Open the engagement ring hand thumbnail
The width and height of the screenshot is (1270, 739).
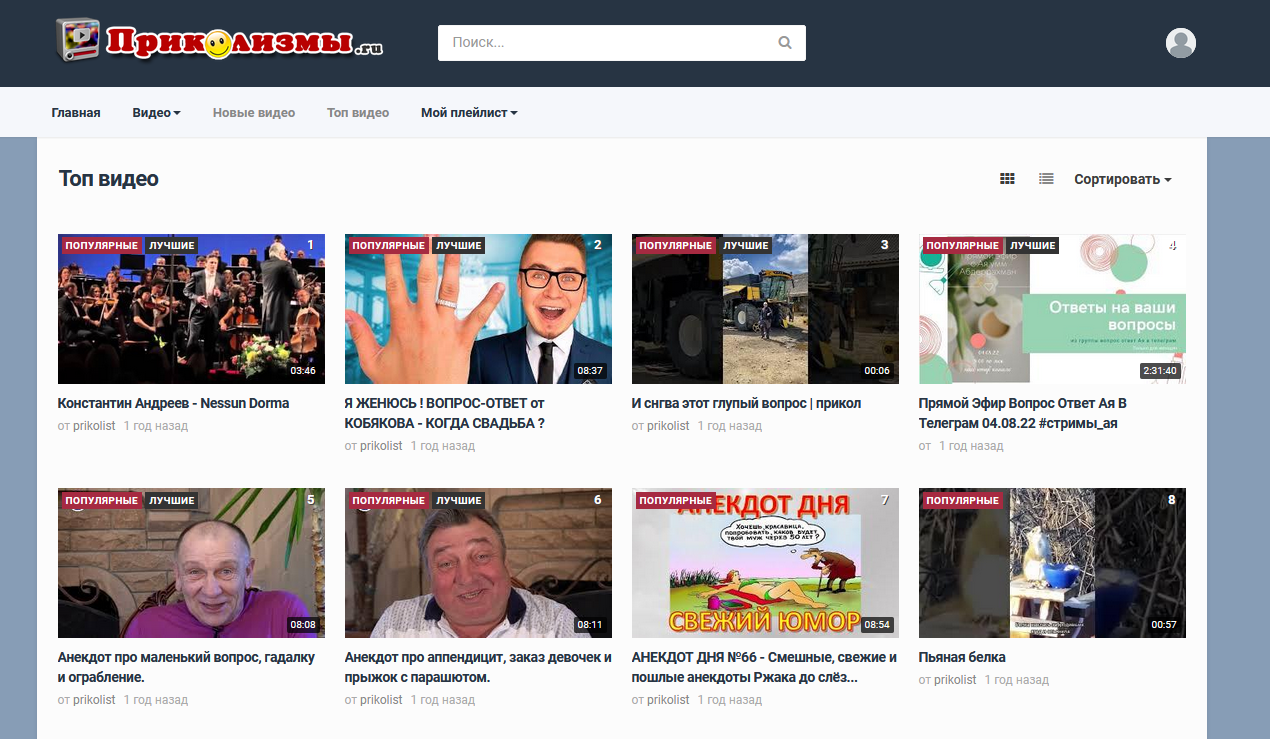point(478,309)
